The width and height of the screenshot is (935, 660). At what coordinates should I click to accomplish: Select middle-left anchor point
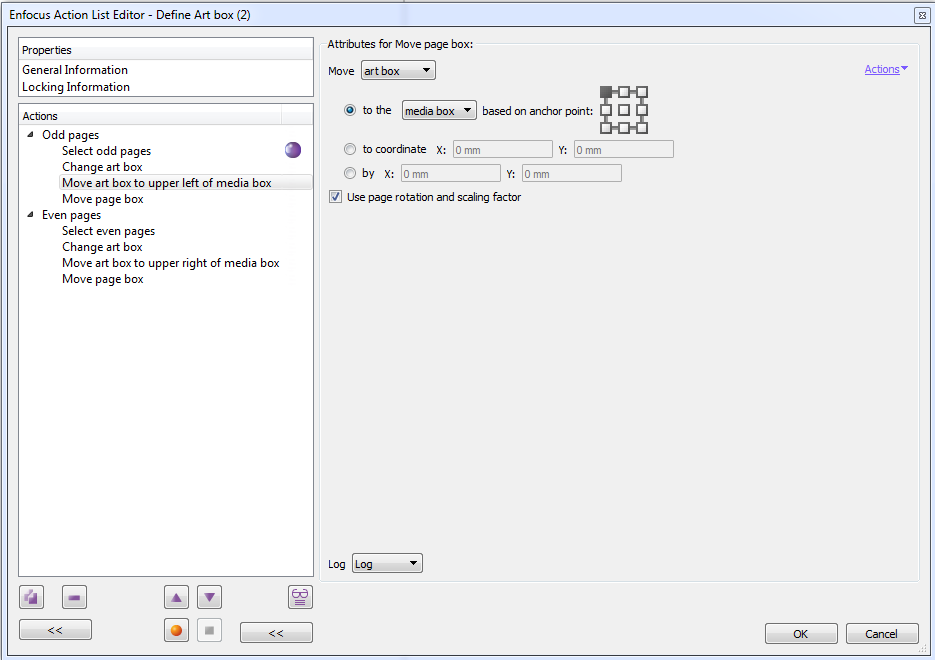pyautogui.click(x=606, y=110)
